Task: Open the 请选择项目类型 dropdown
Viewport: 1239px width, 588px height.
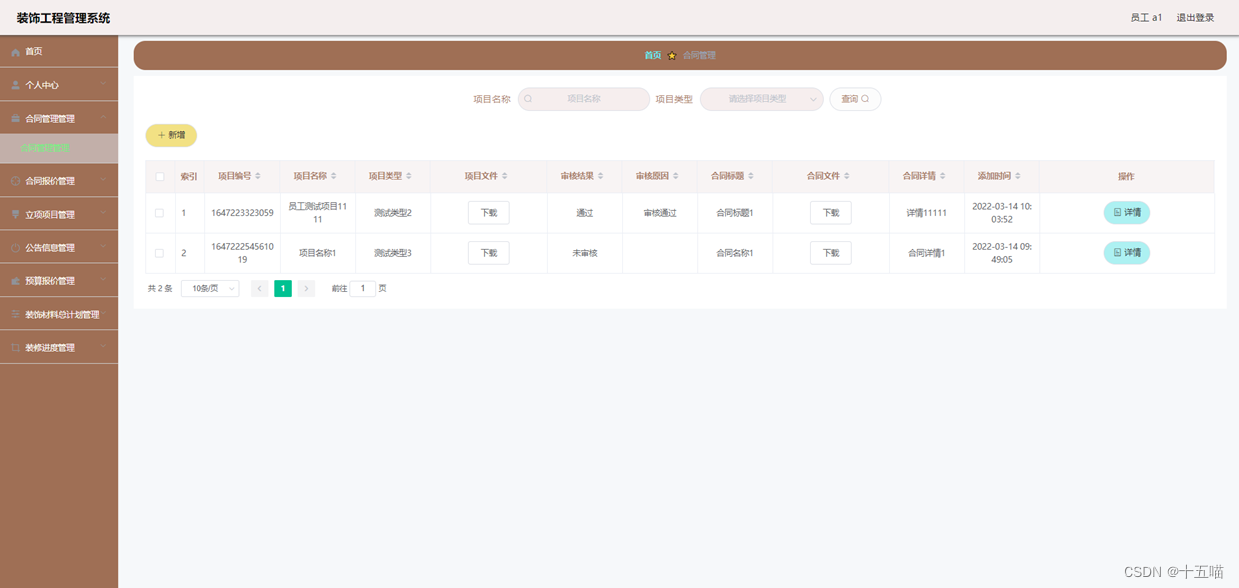Action: tap(761, 99)
